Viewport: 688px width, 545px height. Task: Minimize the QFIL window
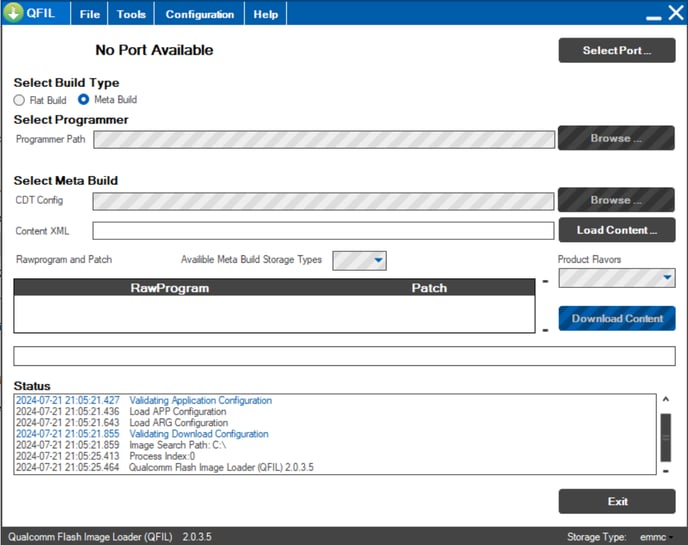click(653, 18)
